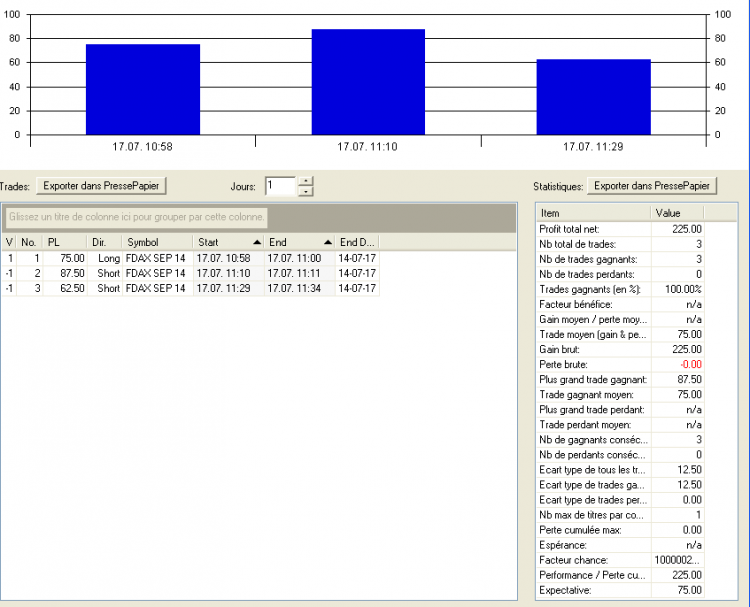This screenshot has height=607, width=750.
Task: Click Start column ascending sort arrow
Action: 257,243
